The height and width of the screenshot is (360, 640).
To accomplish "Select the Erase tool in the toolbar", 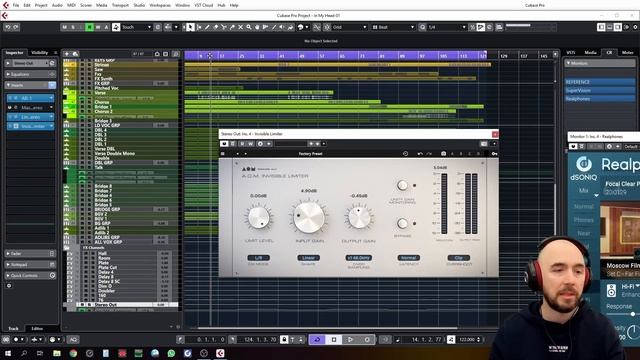I will click(x=216, y=27).
